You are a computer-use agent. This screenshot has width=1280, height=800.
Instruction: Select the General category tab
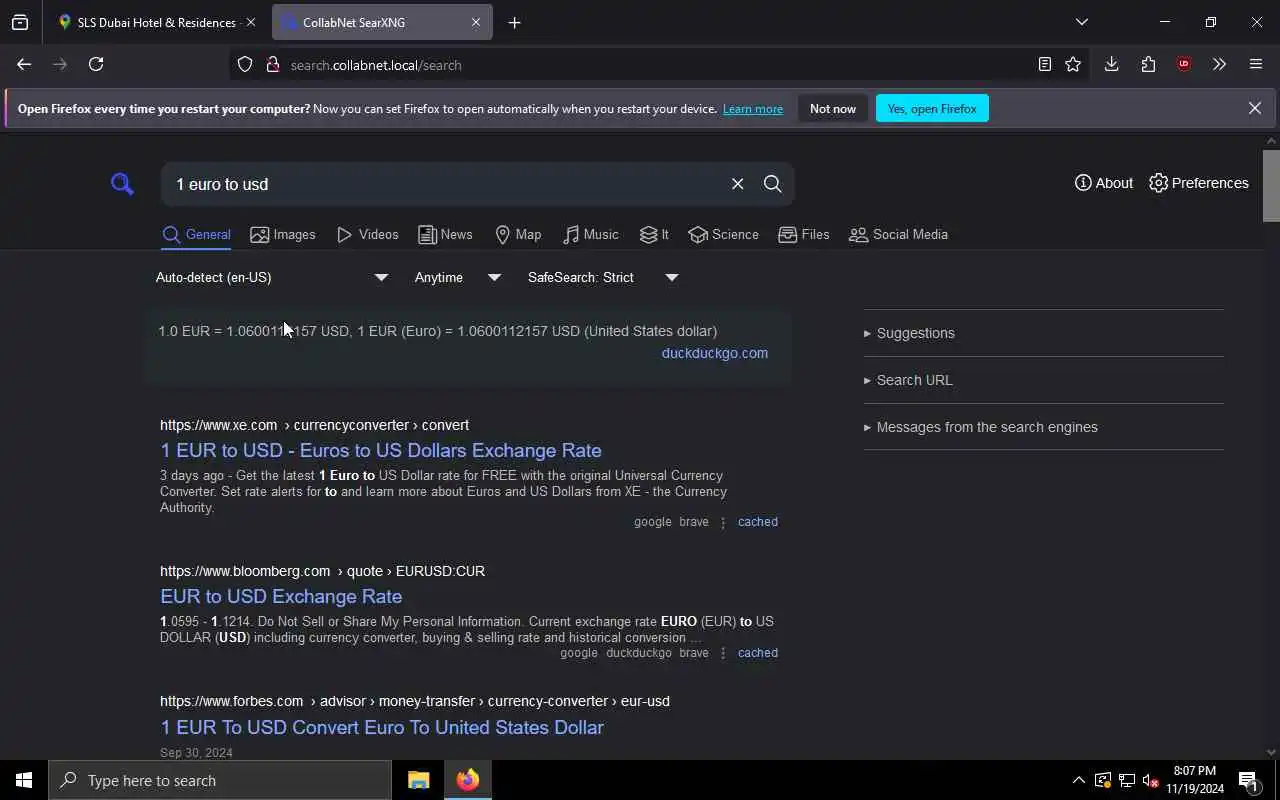point(196,235)
